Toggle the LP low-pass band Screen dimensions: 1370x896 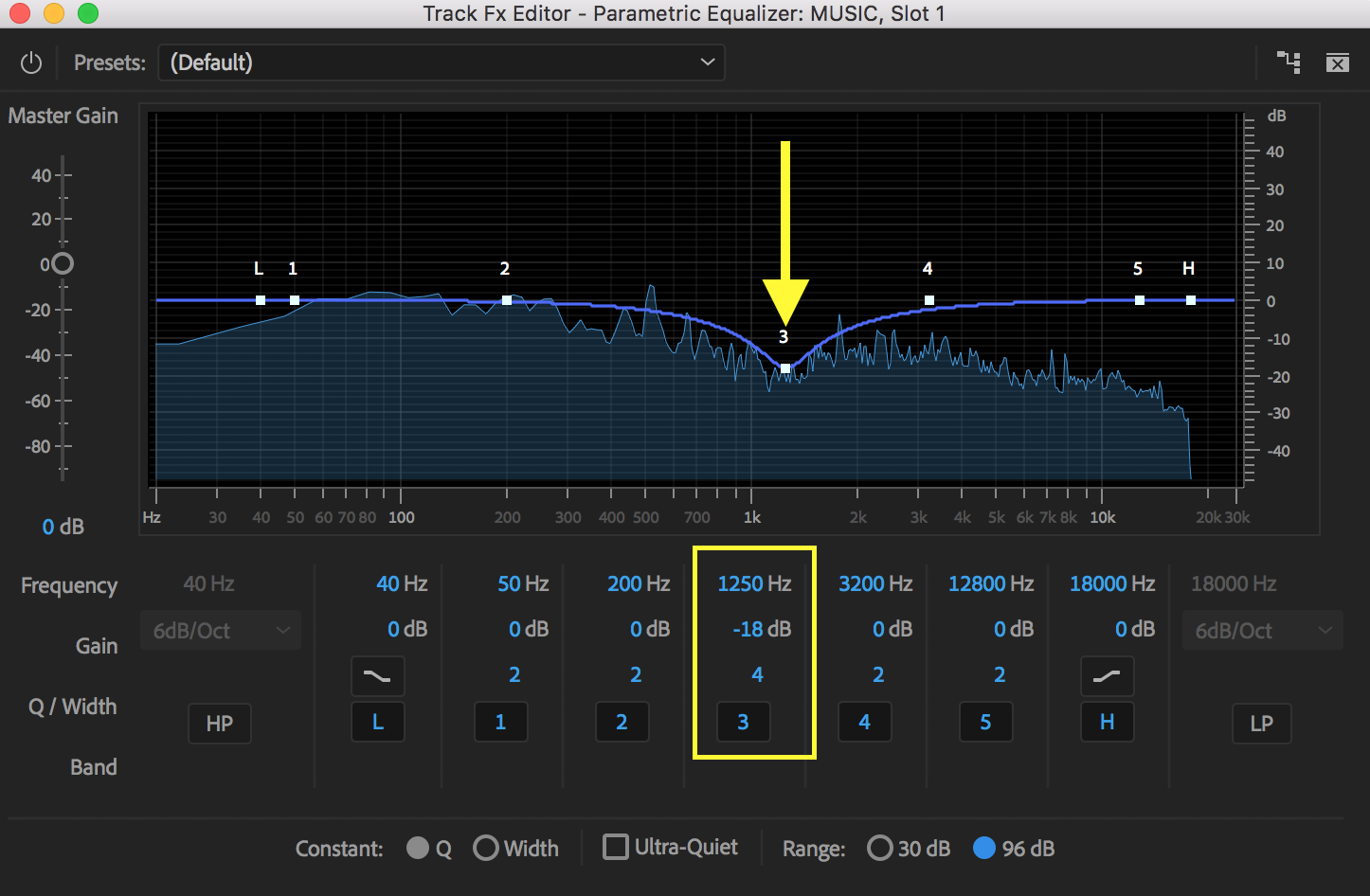[1262, 724]
